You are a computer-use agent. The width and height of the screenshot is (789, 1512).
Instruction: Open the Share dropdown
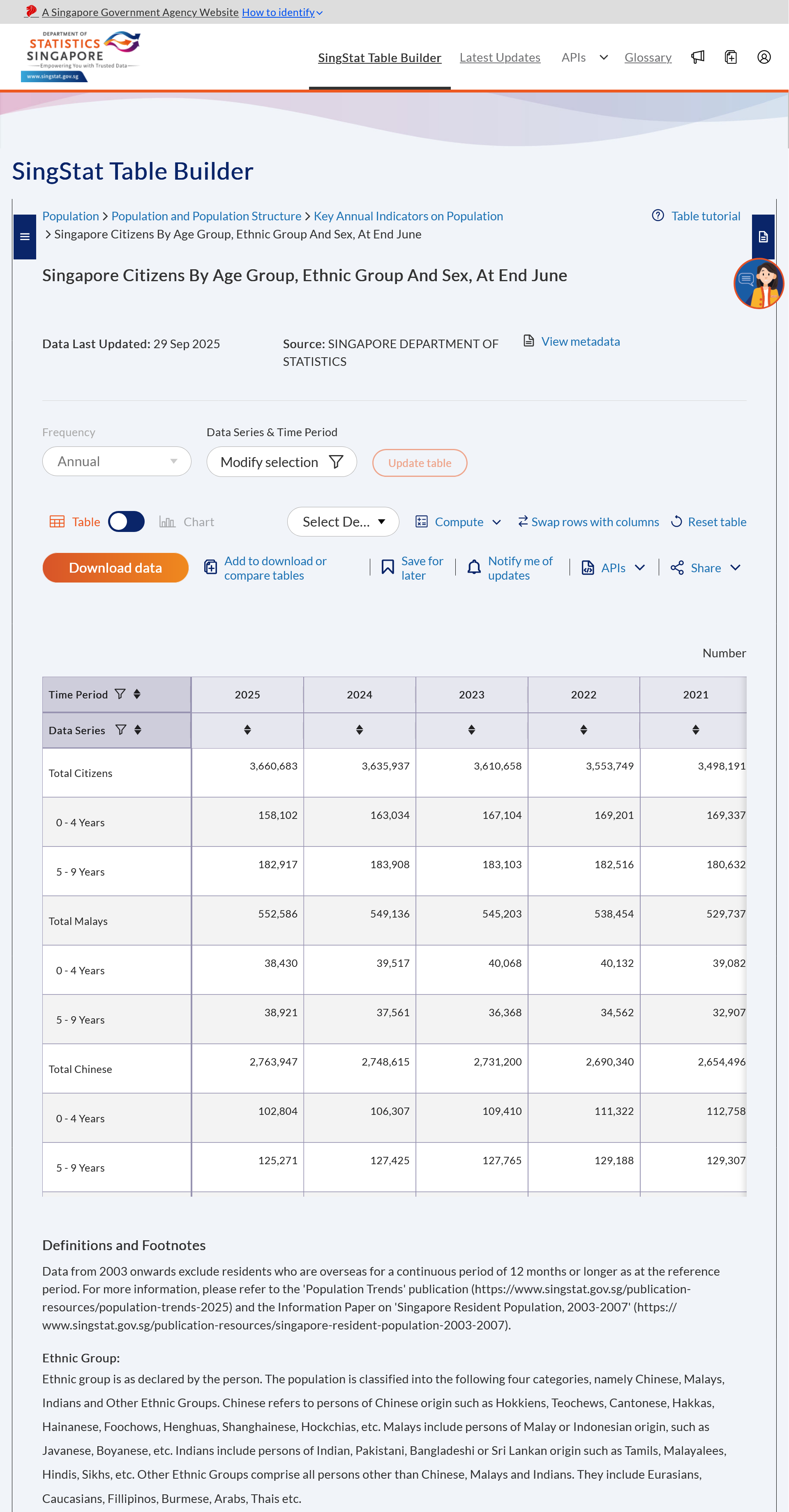(705, 568)
